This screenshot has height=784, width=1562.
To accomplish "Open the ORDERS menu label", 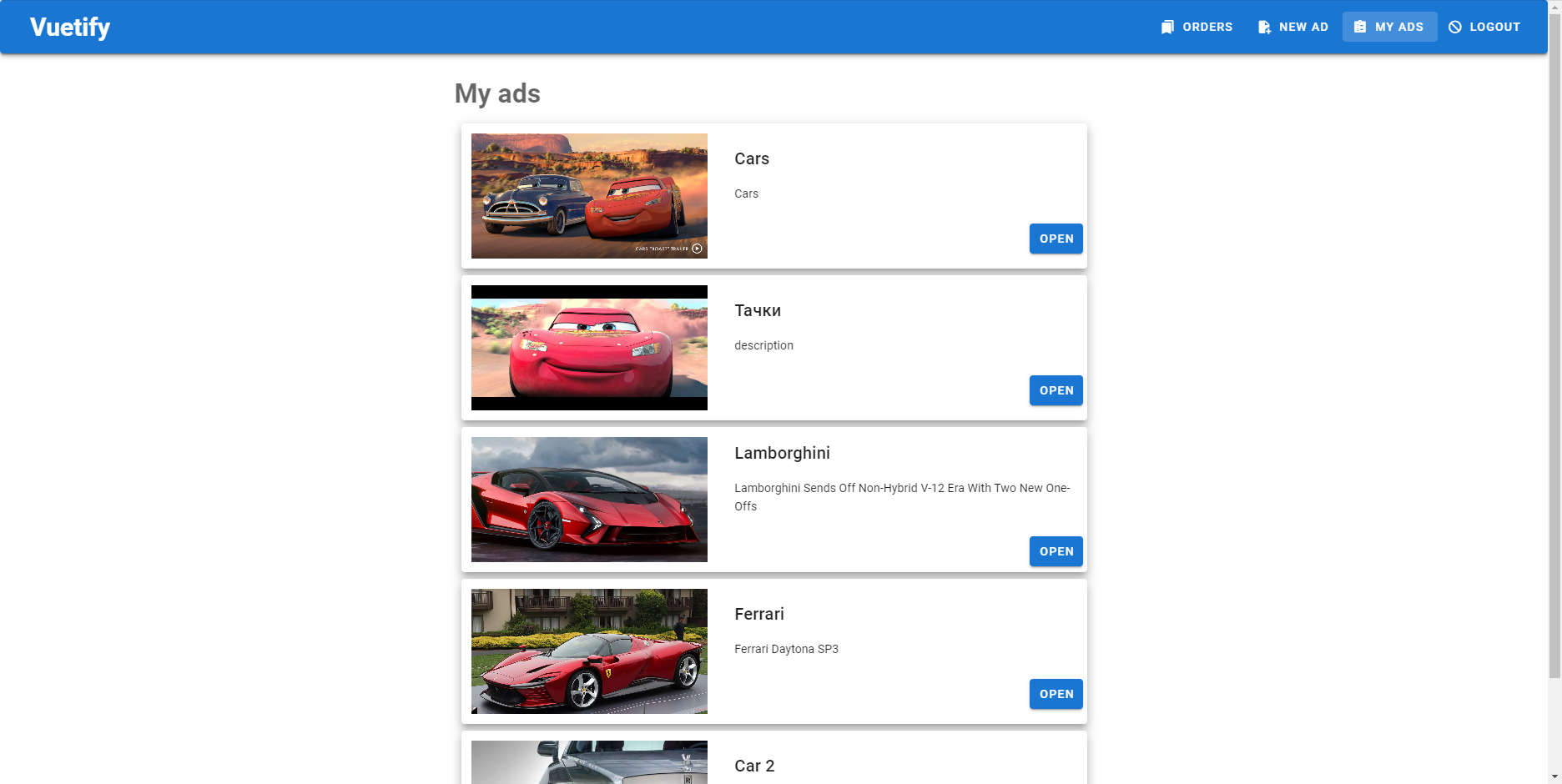I will pos(1207,27).
